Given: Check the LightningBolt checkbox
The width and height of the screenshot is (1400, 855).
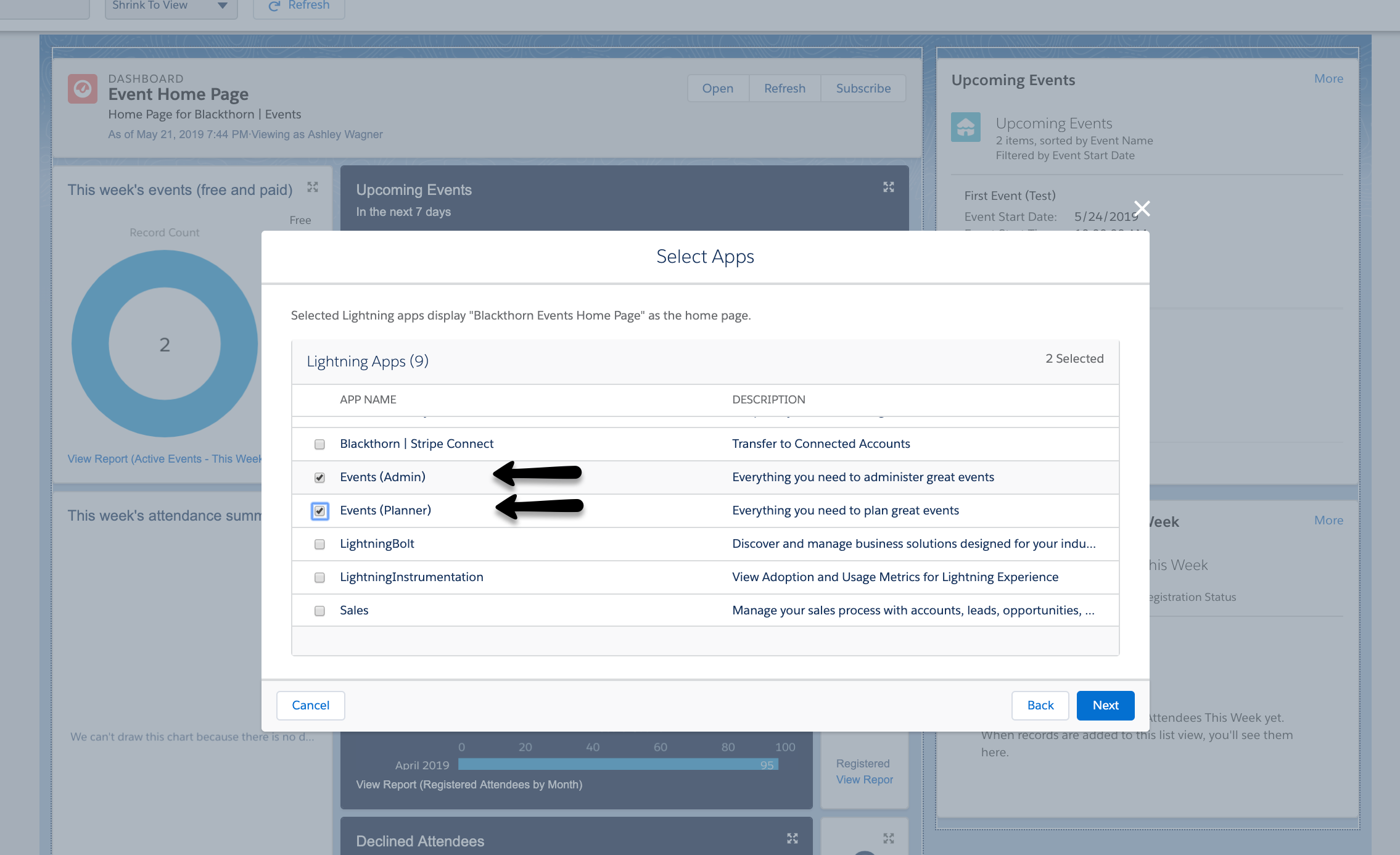Looking at the screenshot, I should (319, 544).
